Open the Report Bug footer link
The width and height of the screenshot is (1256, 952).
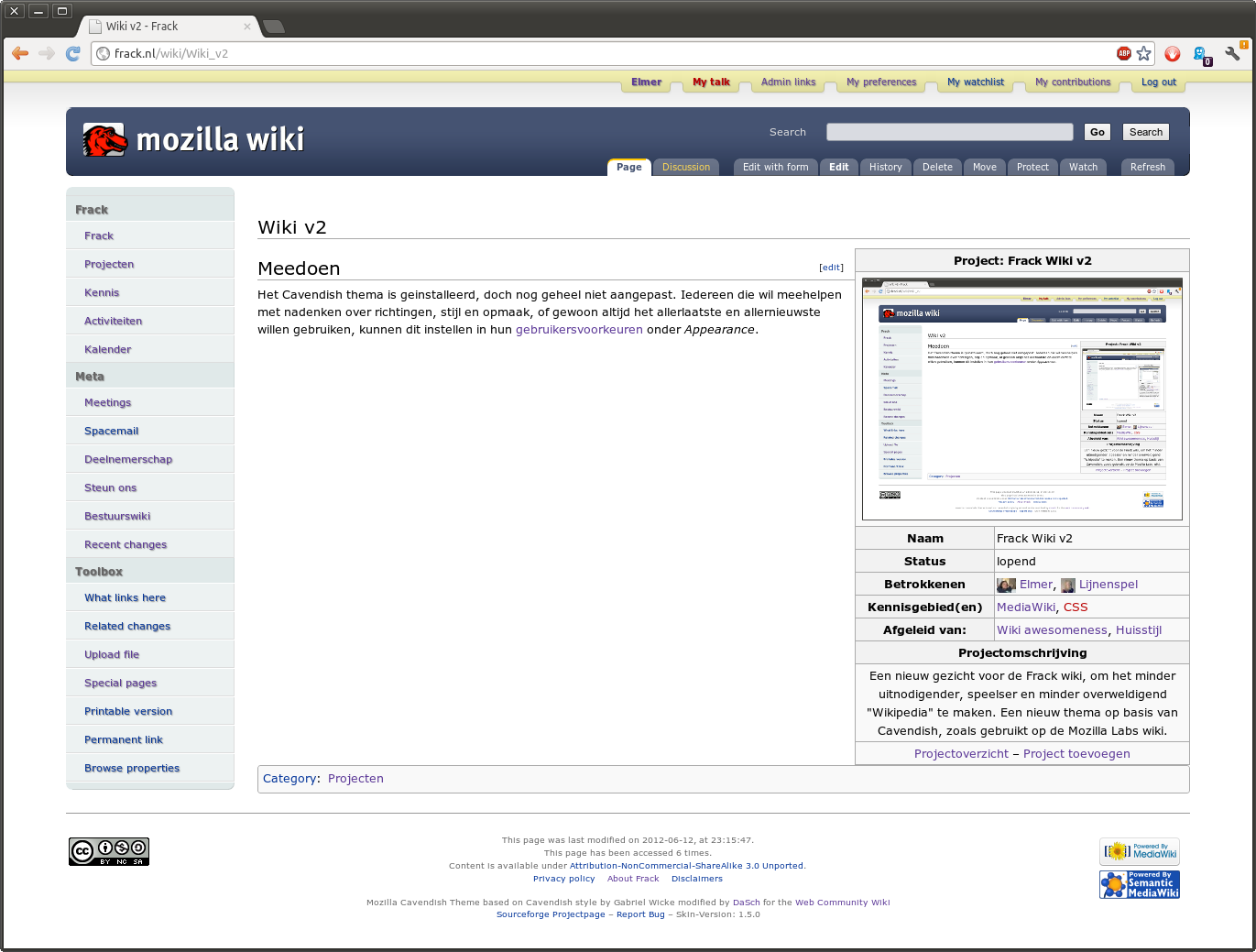tap(640, 914)
